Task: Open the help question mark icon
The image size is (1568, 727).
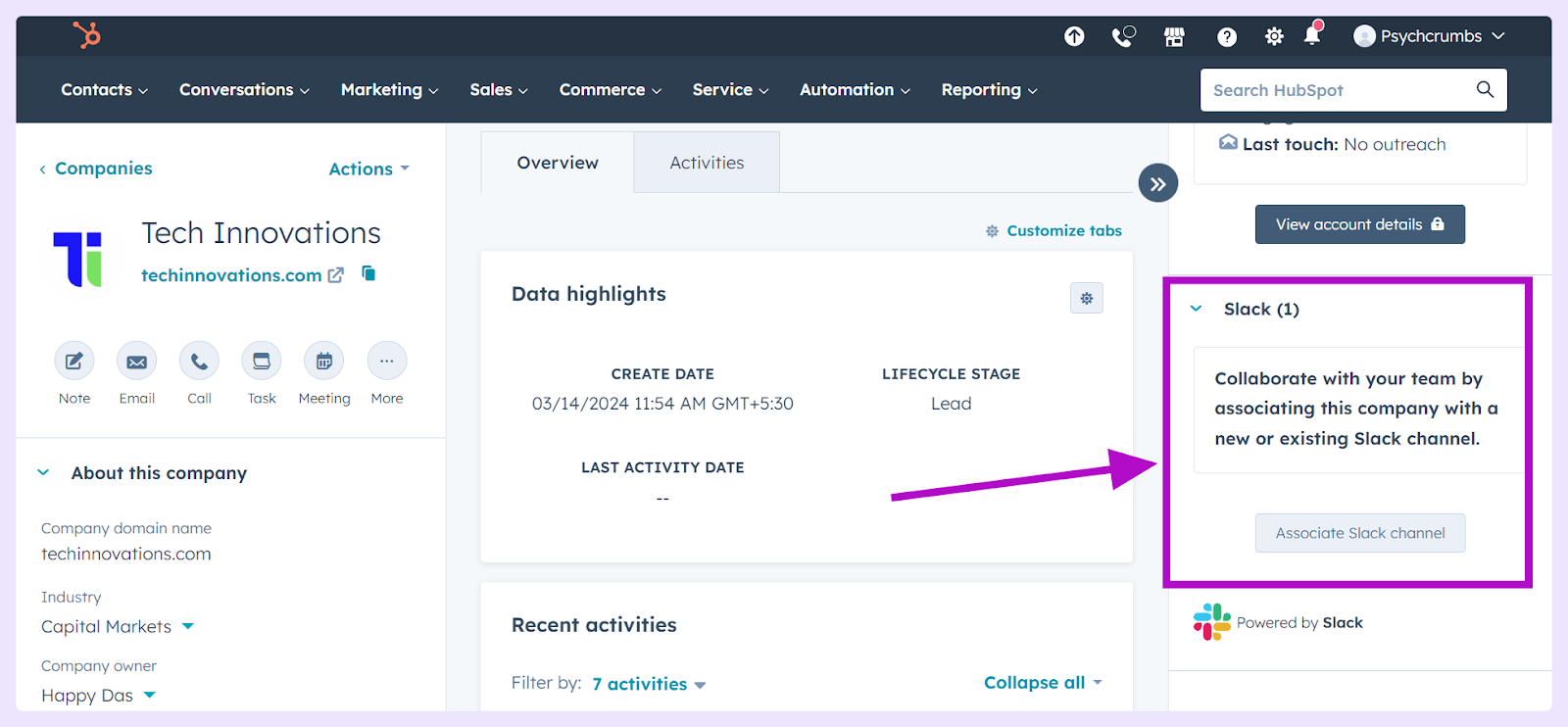Action: point(1226,37)
